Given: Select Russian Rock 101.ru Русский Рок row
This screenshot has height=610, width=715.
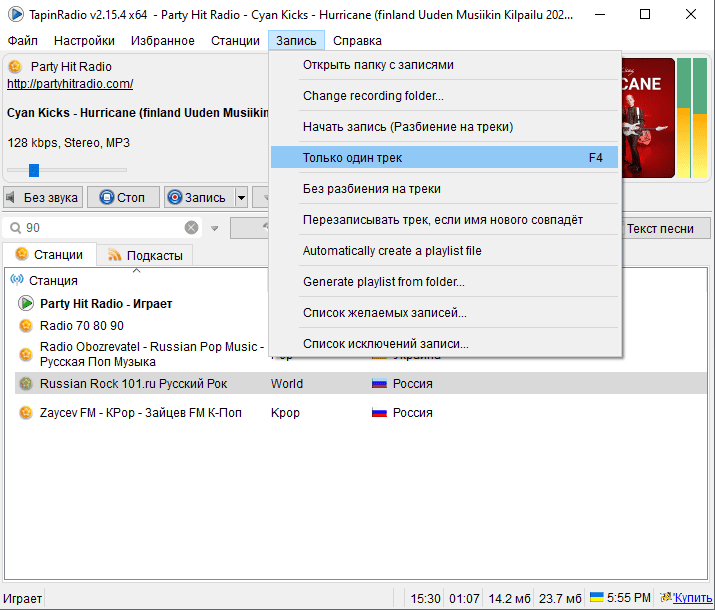Looking at the screenshot, I should pos(360,383).
